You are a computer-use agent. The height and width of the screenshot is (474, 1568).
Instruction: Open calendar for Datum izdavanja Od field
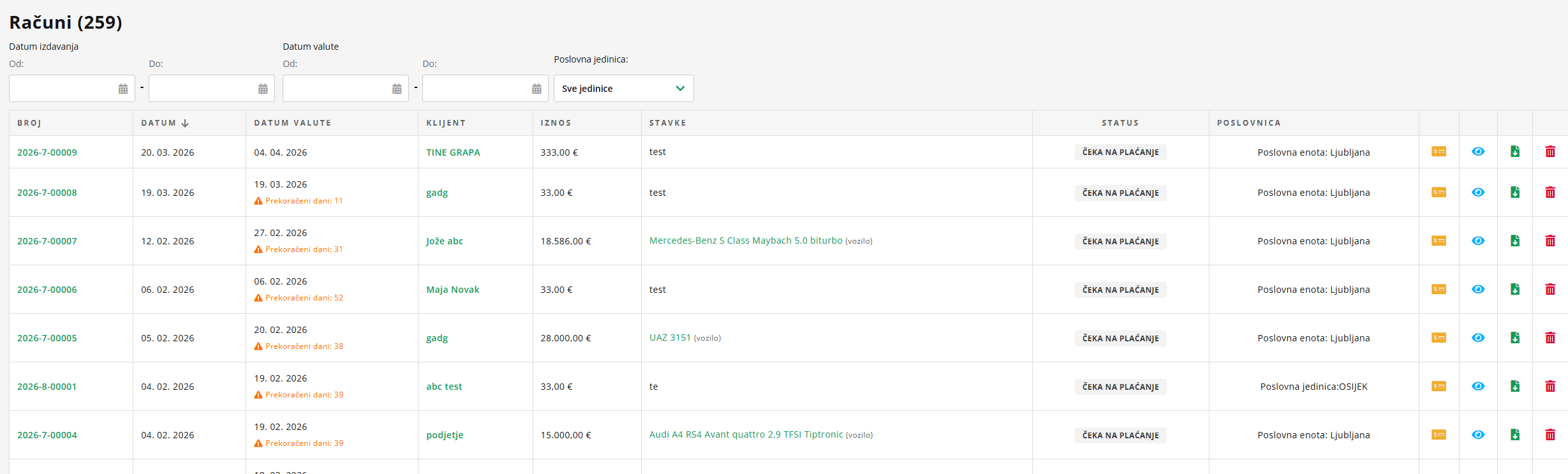[x=123, y=89]
